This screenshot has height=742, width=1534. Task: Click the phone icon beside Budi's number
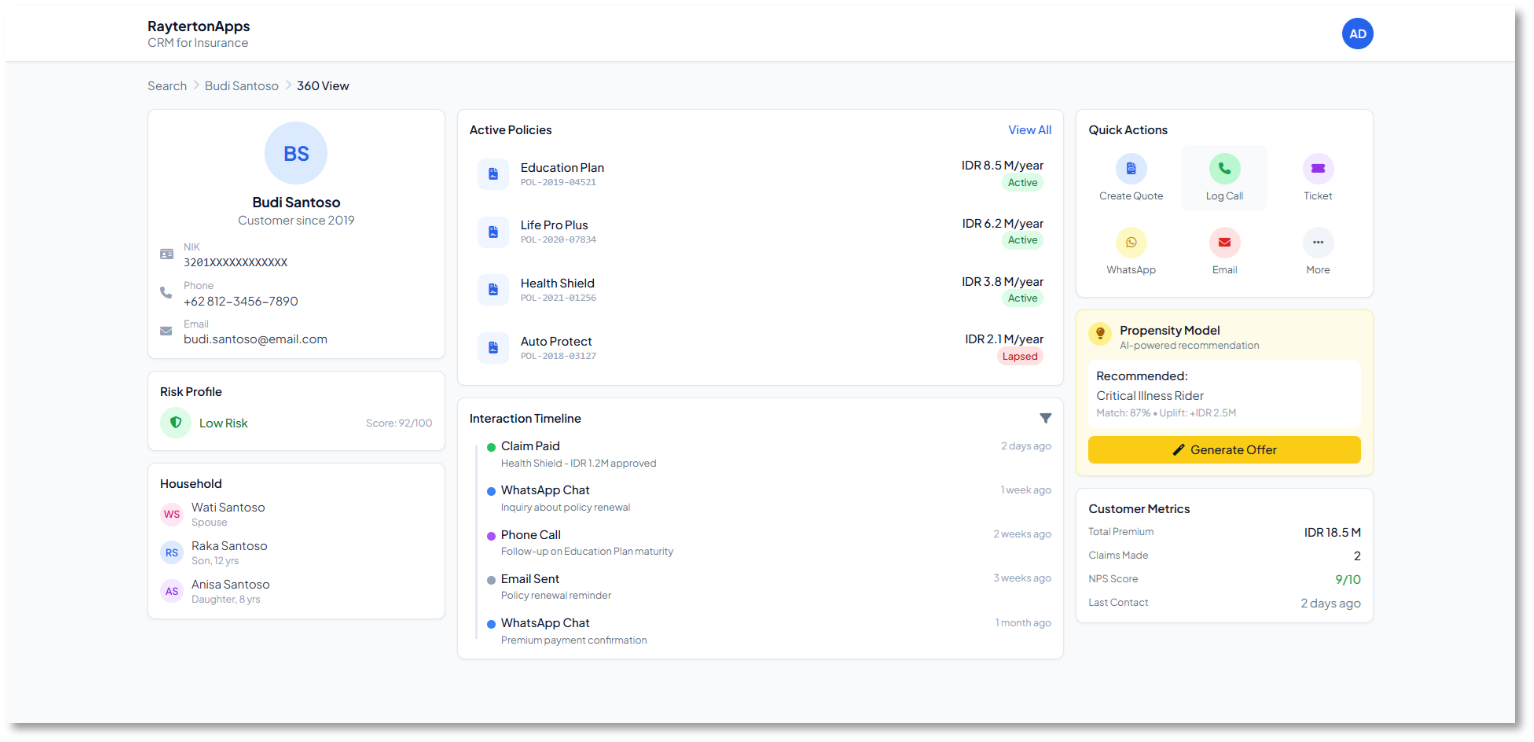click(x=167, y=293)
